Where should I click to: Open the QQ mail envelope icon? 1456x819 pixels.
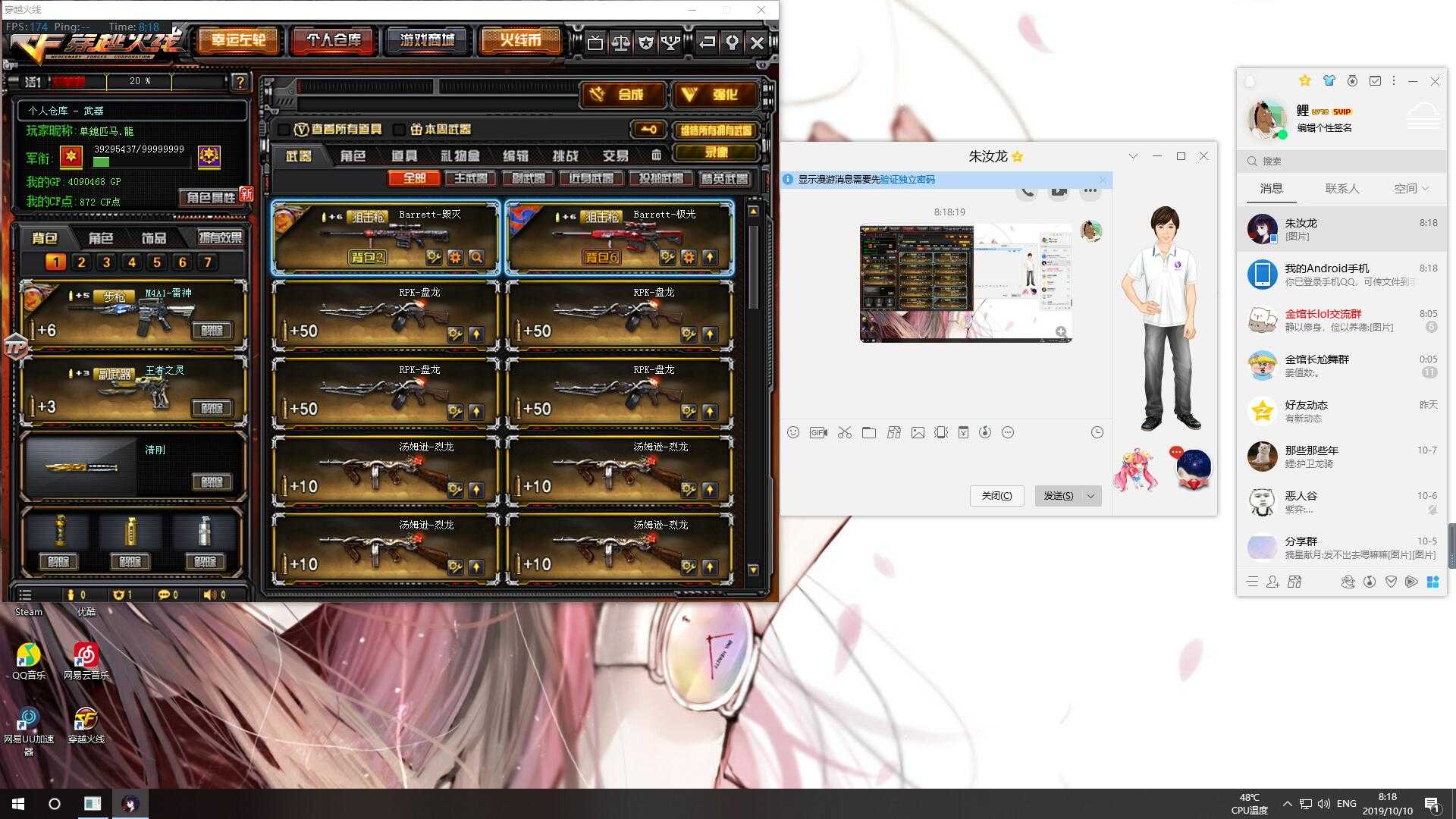click(x=1375, y=80)
